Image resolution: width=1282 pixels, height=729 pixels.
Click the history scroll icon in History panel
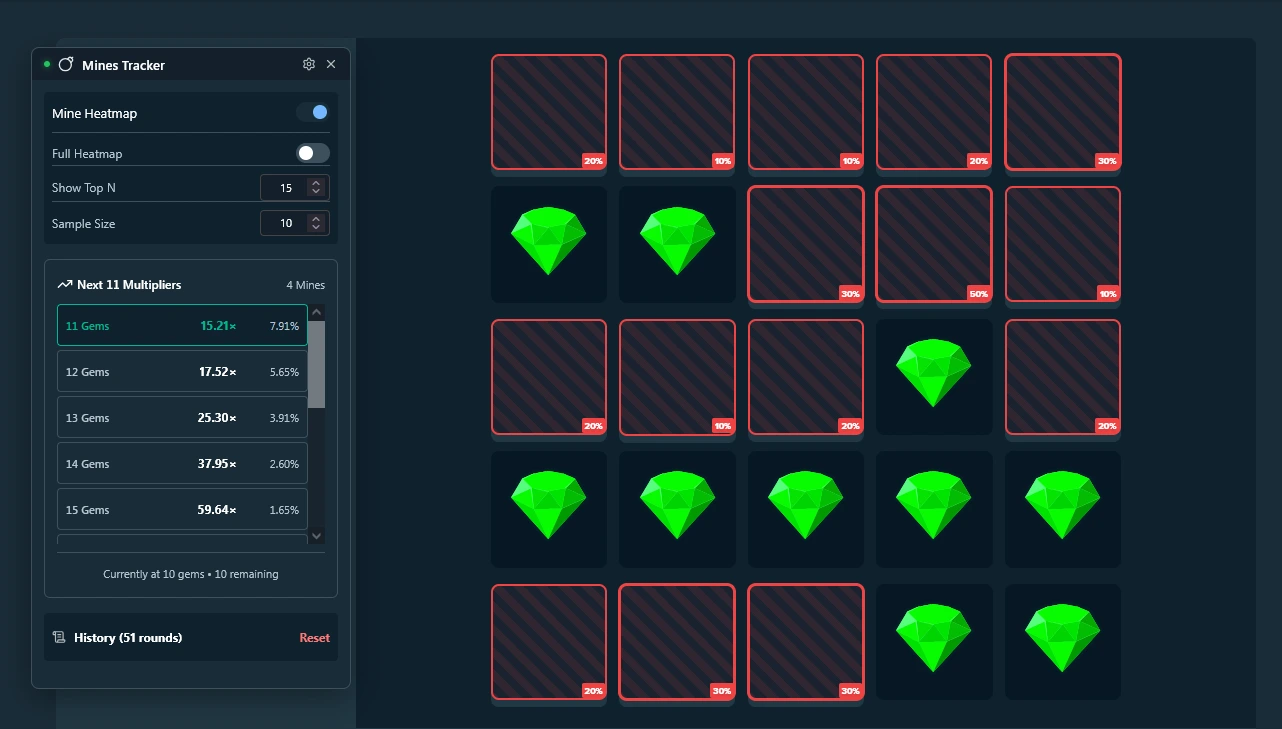point(60,637)
